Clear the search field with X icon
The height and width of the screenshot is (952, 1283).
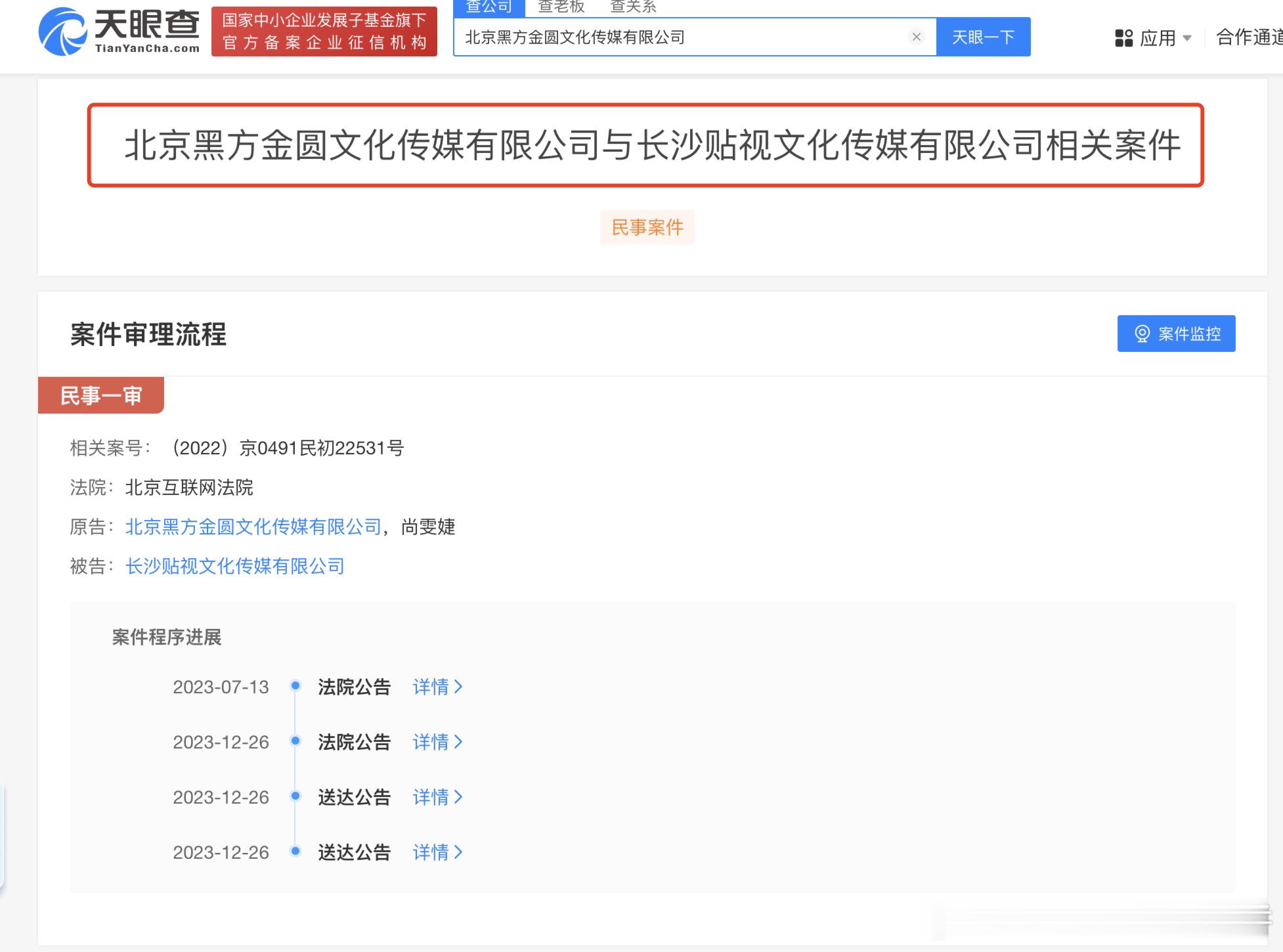[916, 37]
